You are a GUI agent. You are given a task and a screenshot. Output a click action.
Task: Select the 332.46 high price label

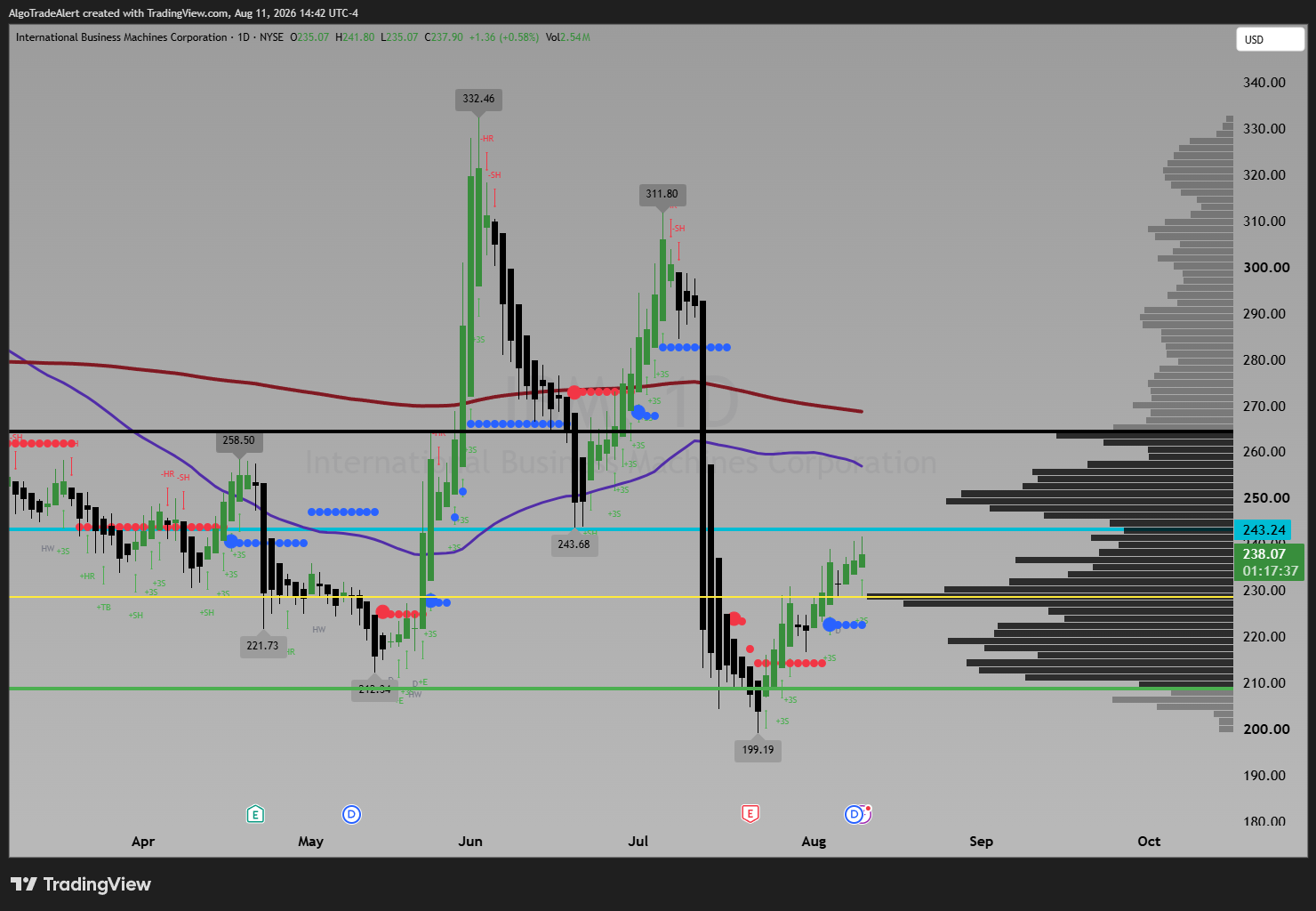(x=479, y=99)
